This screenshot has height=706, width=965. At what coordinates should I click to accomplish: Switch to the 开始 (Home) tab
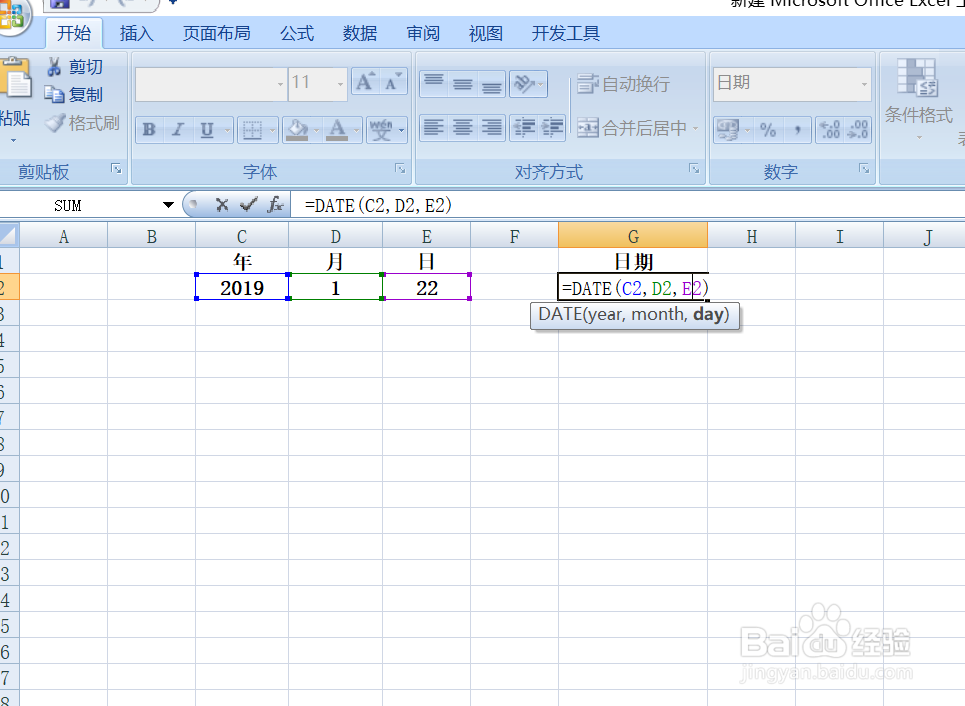(74, 33)
